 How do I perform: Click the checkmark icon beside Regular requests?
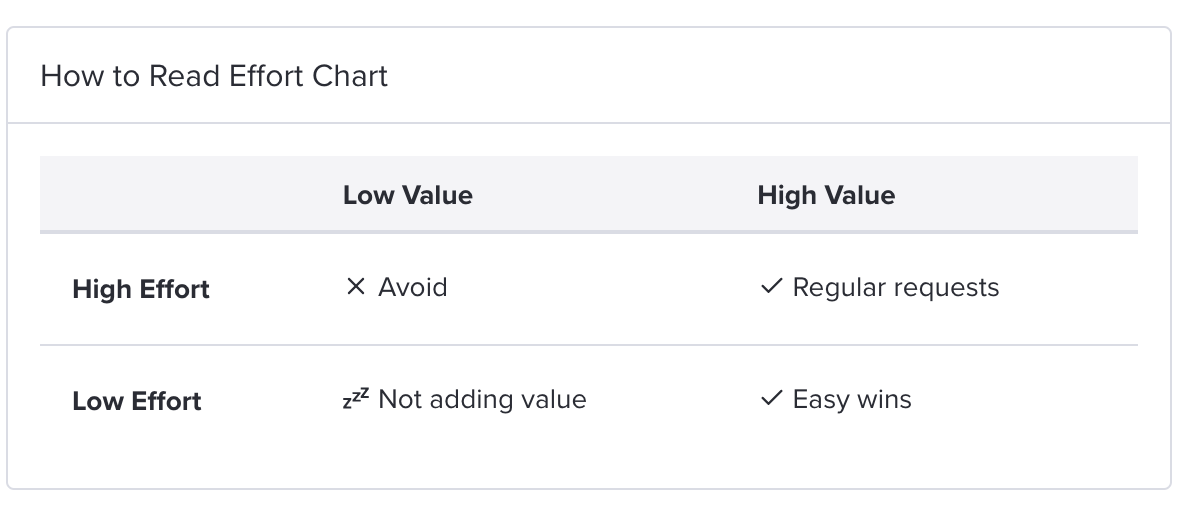point(772,286)
